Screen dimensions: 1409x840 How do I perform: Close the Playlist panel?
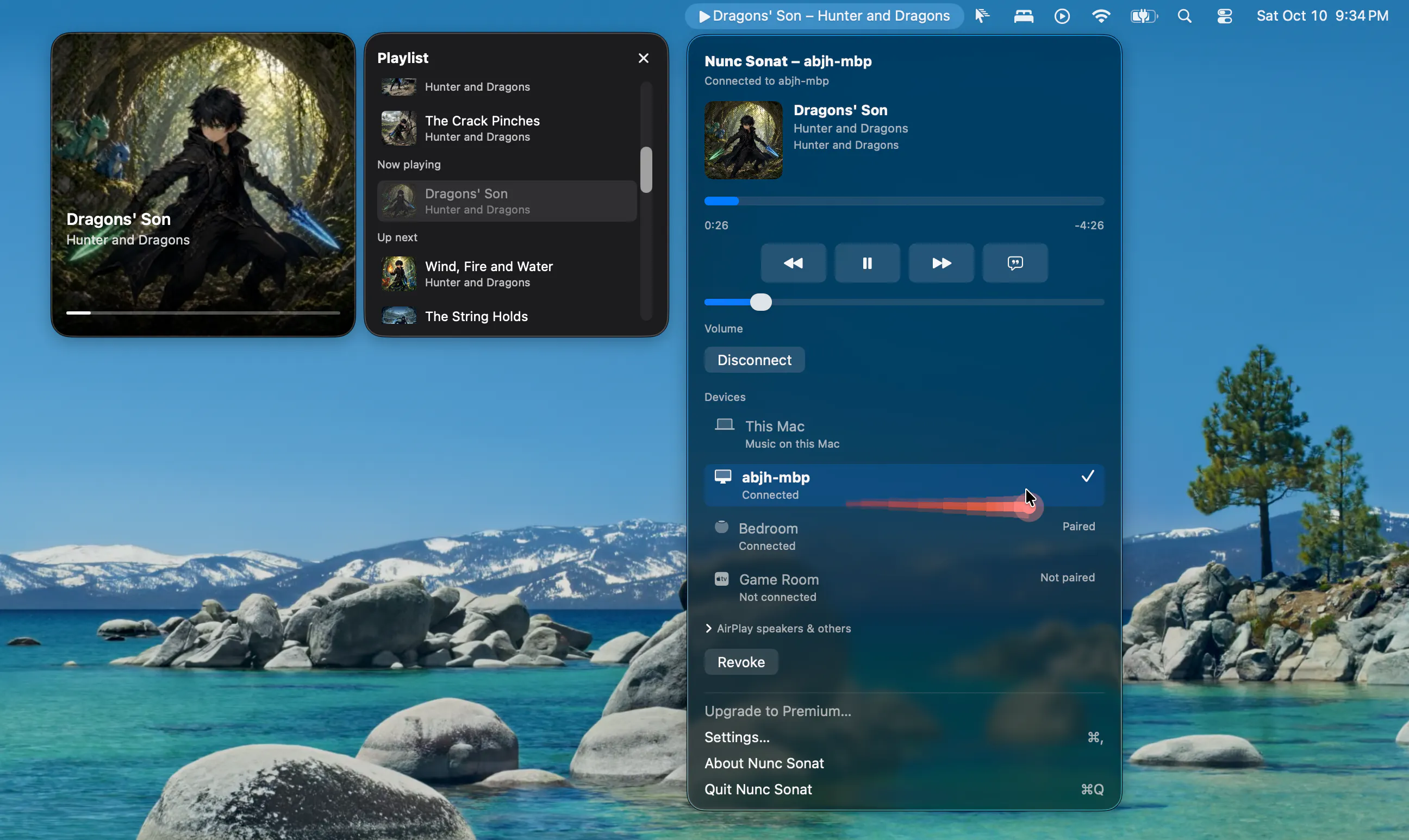point(643,58)
